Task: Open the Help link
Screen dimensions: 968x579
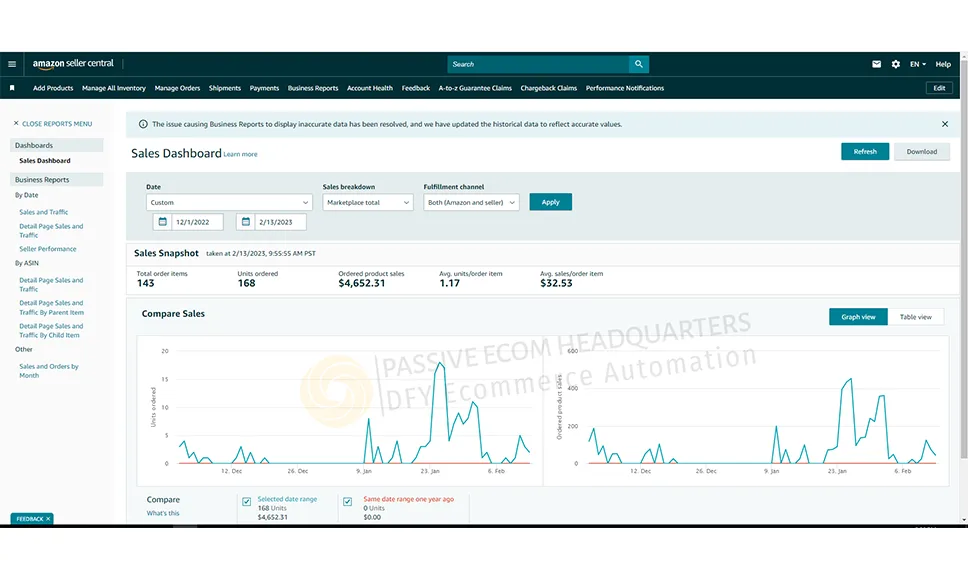Action: (943, 64)
